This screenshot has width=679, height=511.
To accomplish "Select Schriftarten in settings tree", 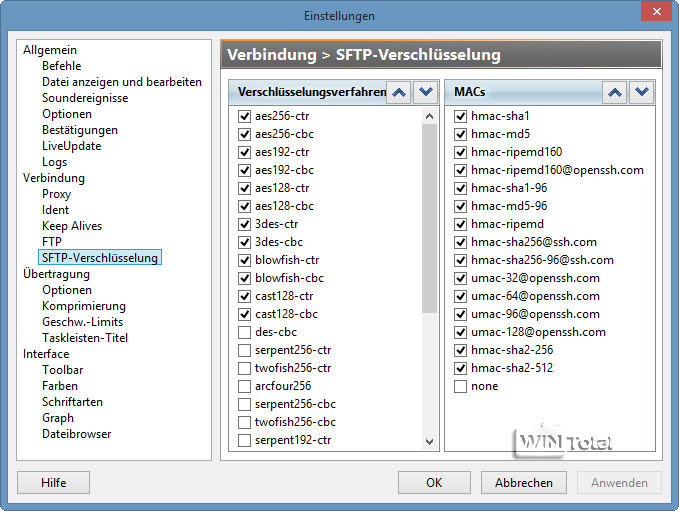I will 72,402.
